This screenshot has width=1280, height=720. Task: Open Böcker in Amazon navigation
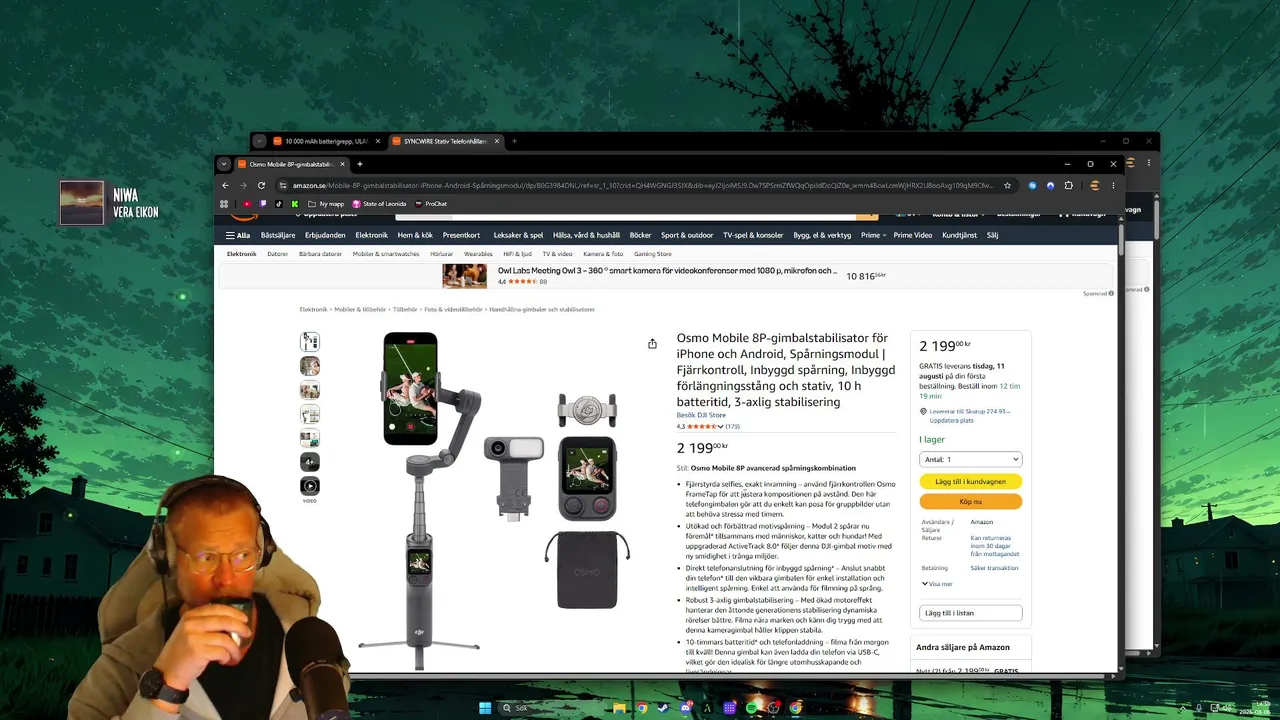(641, 235)
